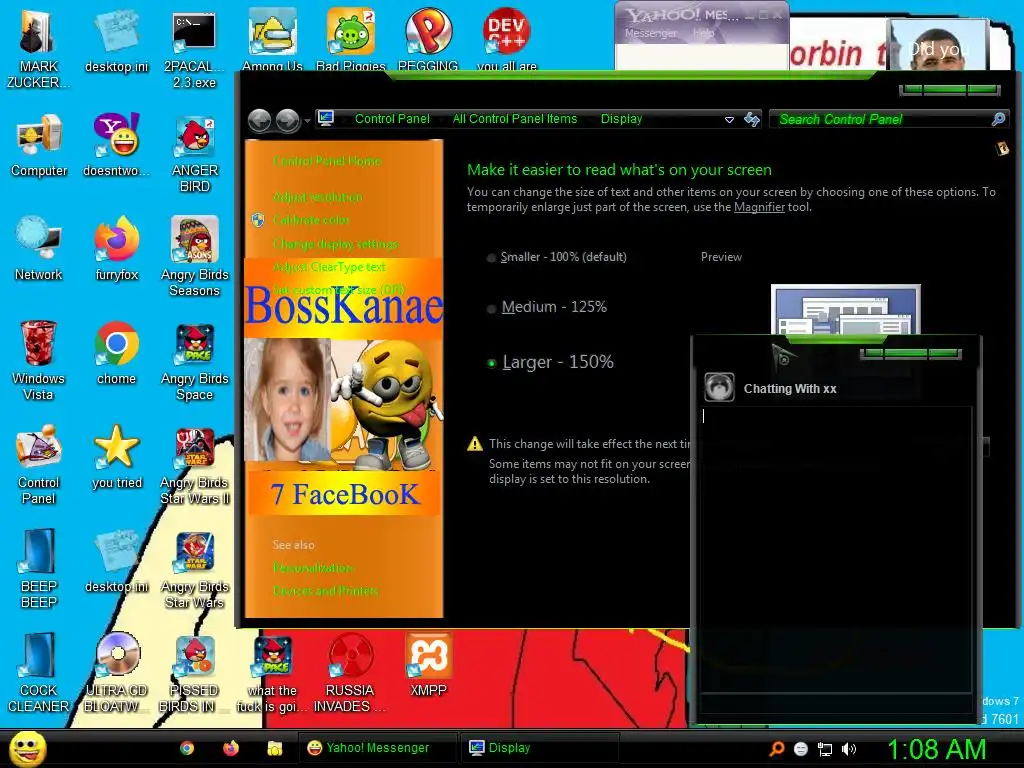Screen dimensions: 1024x768
Task: Click the All Control Panel Items breadcrumb
Action: click(x=515, y=119)
